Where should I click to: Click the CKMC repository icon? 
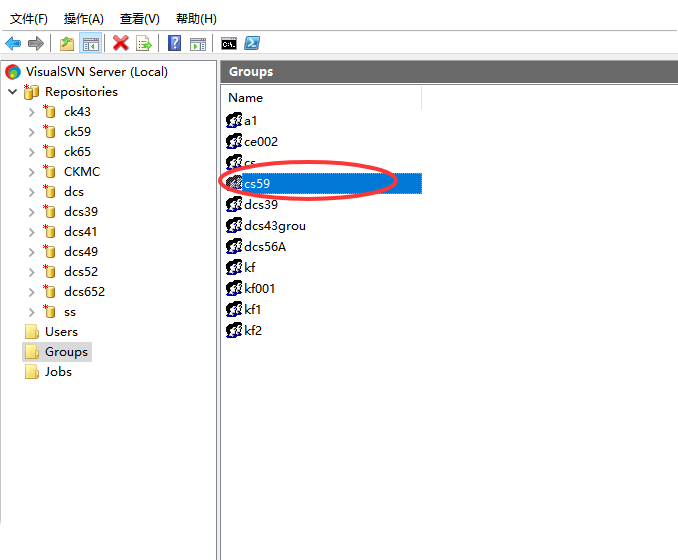coord(49,171)
